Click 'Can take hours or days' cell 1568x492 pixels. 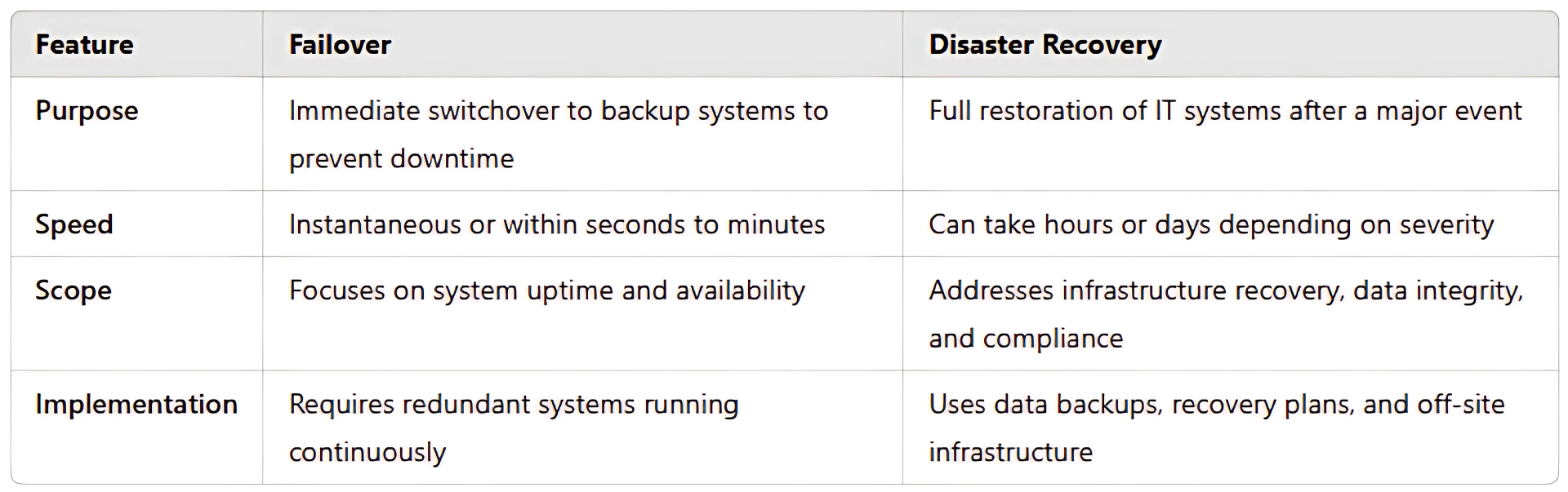coord(1210,224)
